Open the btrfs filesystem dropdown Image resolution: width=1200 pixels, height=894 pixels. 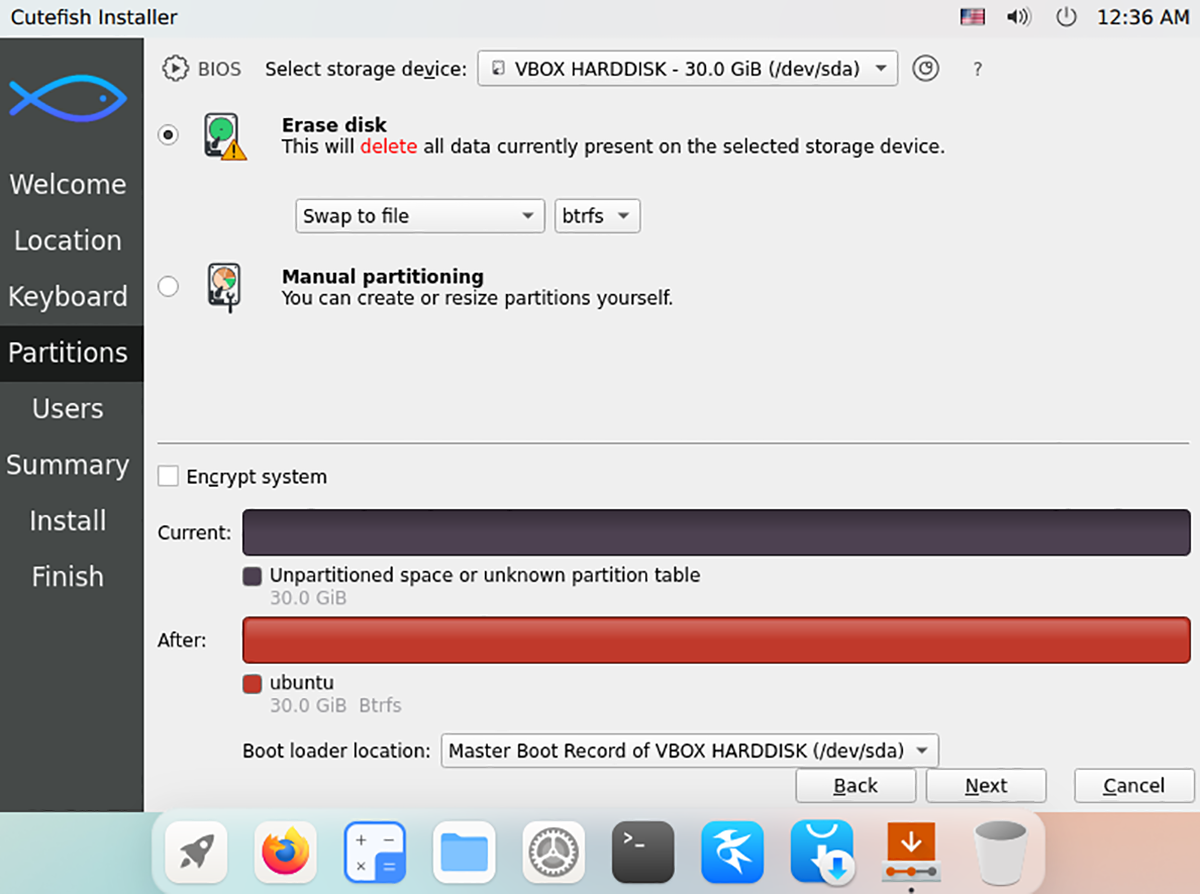[x=598, y=216]
